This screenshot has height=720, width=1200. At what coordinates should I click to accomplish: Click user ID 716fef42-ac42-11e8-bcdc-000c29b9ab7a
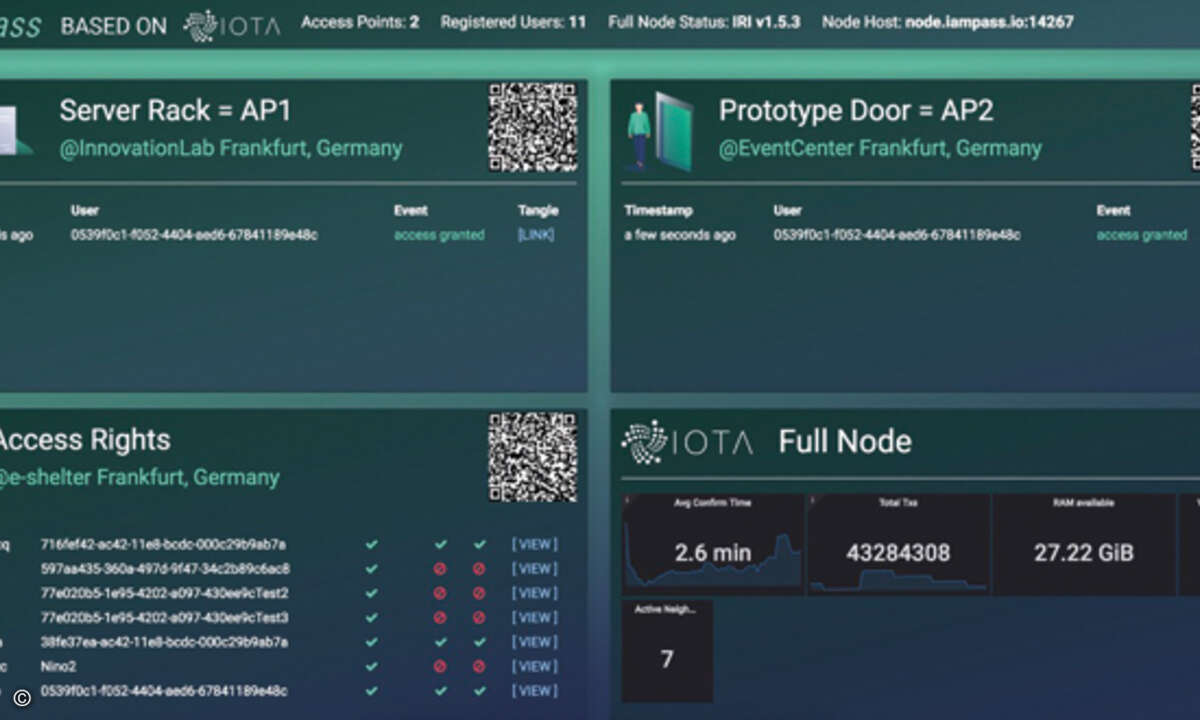click(x=163, y=544)
